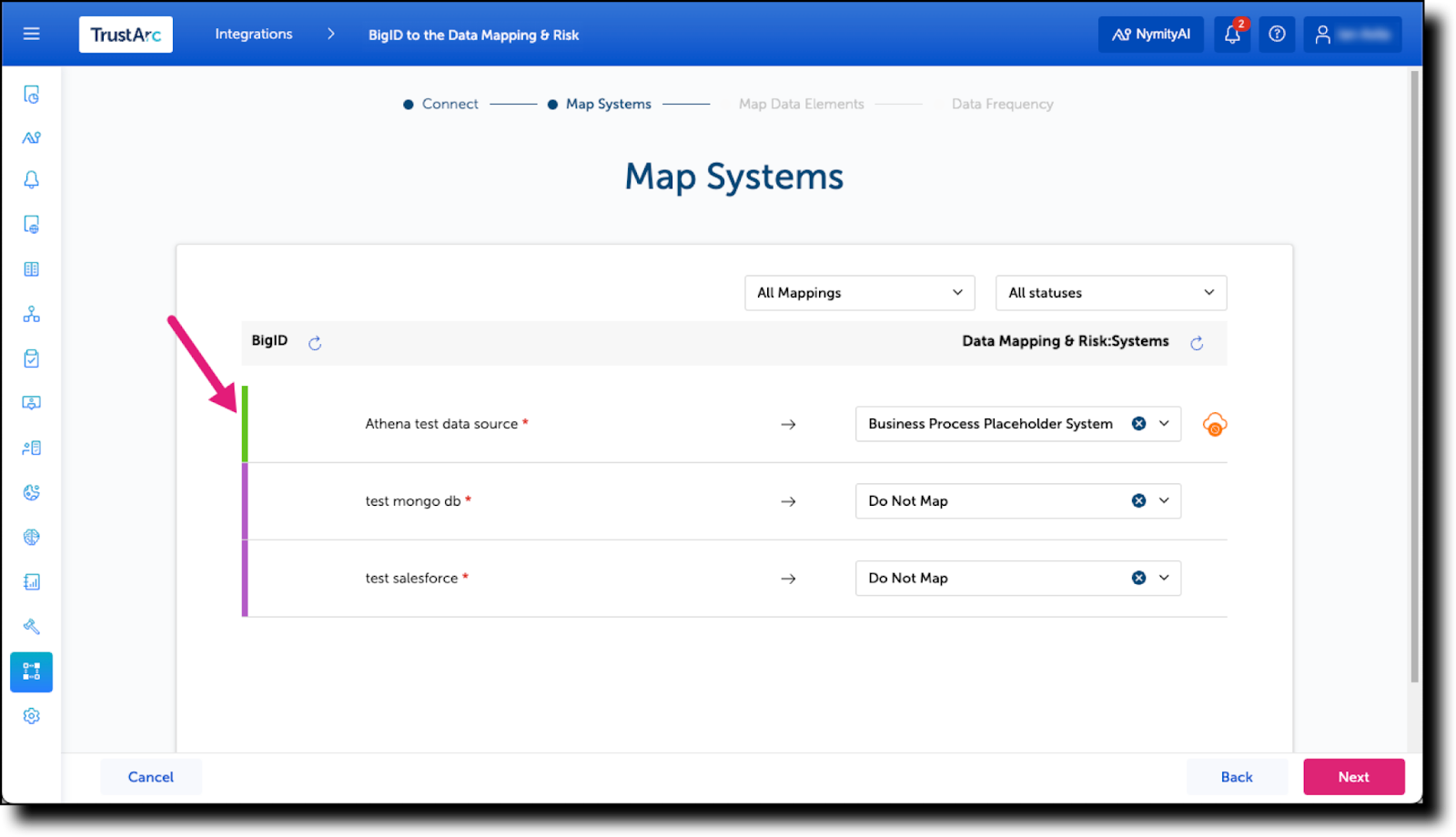Click the gavel icon in the sidebar

pyautogui.click(x=31, y=626)
